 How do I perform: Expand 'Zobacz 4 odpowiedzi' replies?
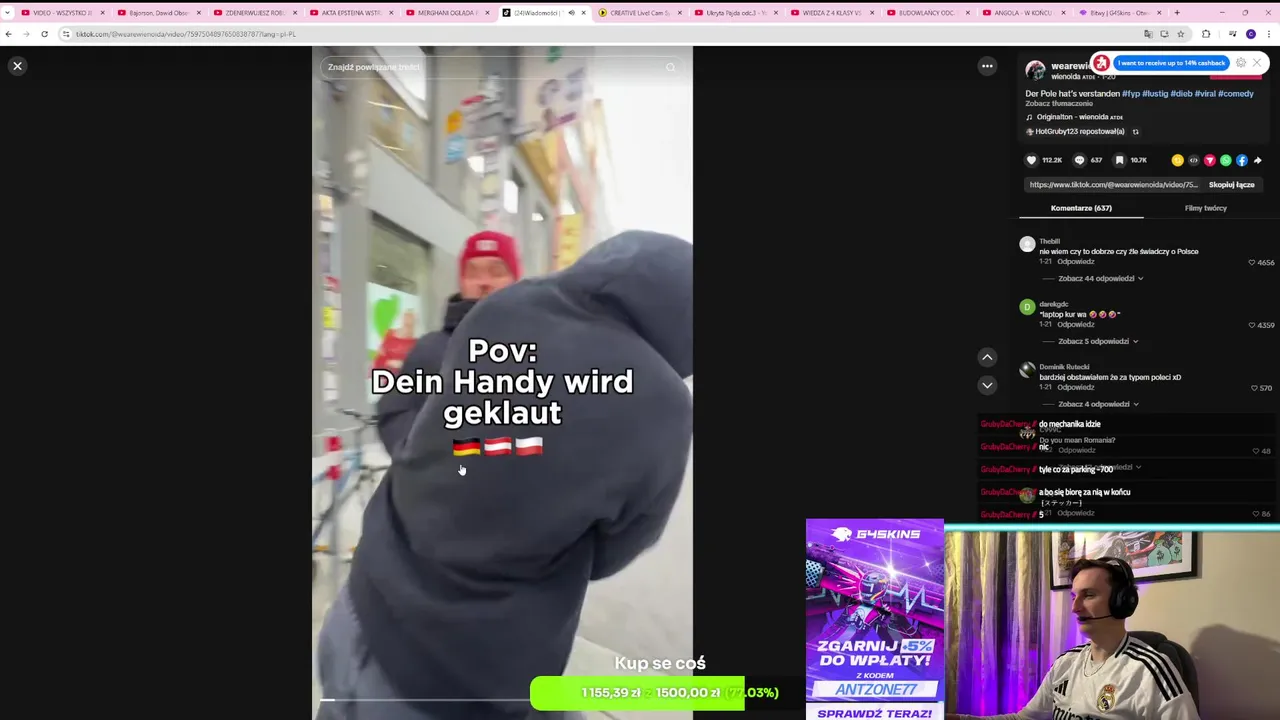click(x=1098, y=405)
